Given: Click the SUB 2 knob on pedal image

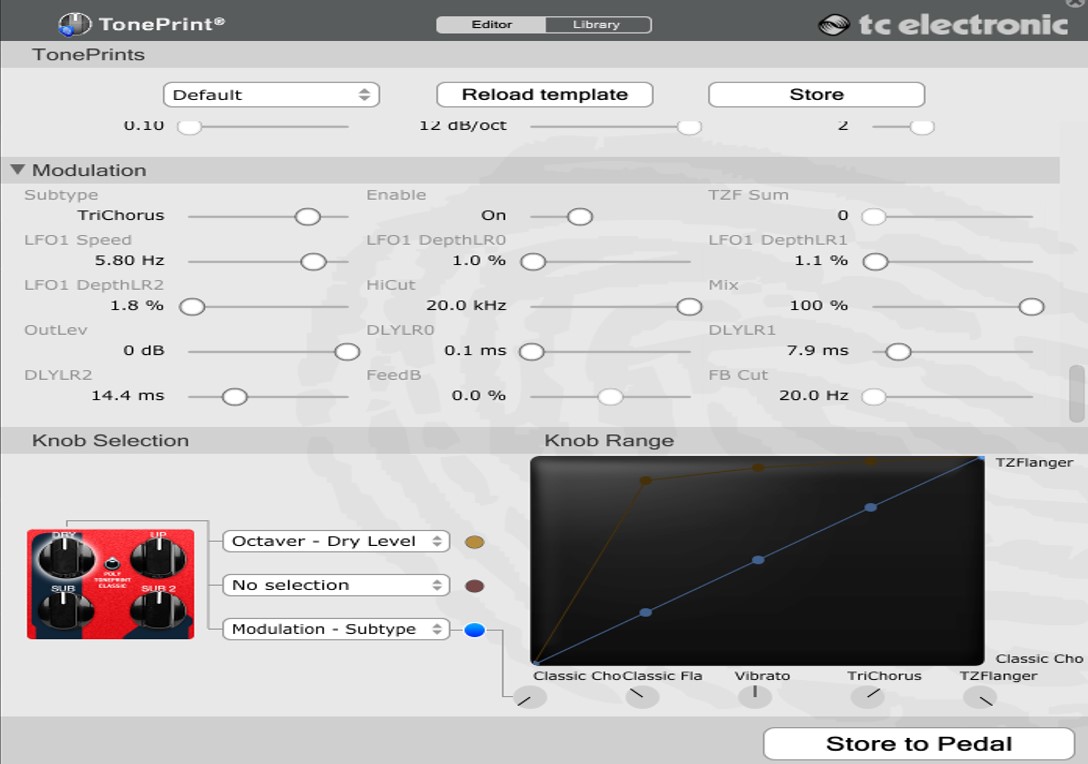Looking at the screenshot, I should 158,609.
